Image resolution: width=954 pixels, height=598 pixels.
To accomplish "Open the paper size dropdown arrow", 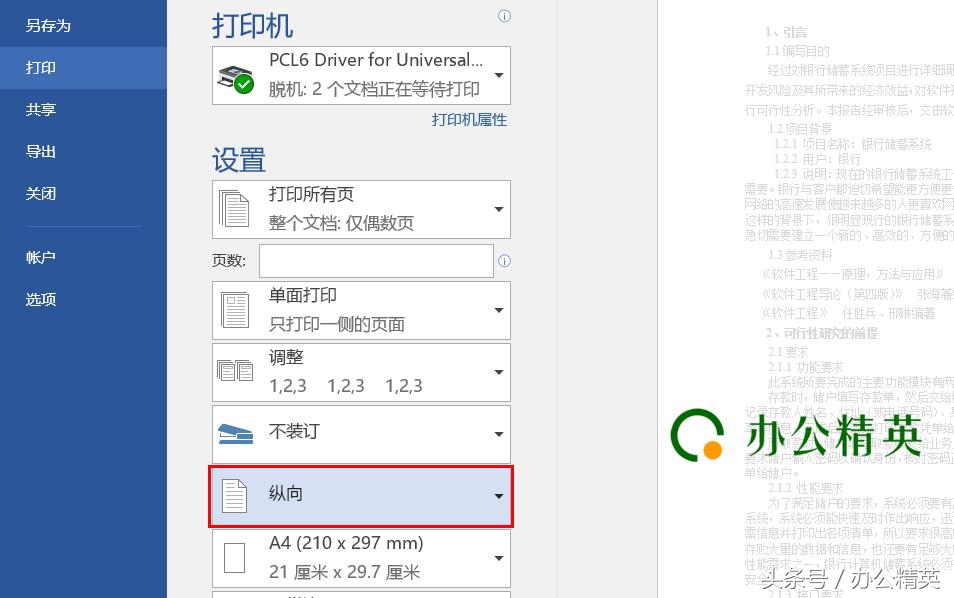I will tap(497, 557).
